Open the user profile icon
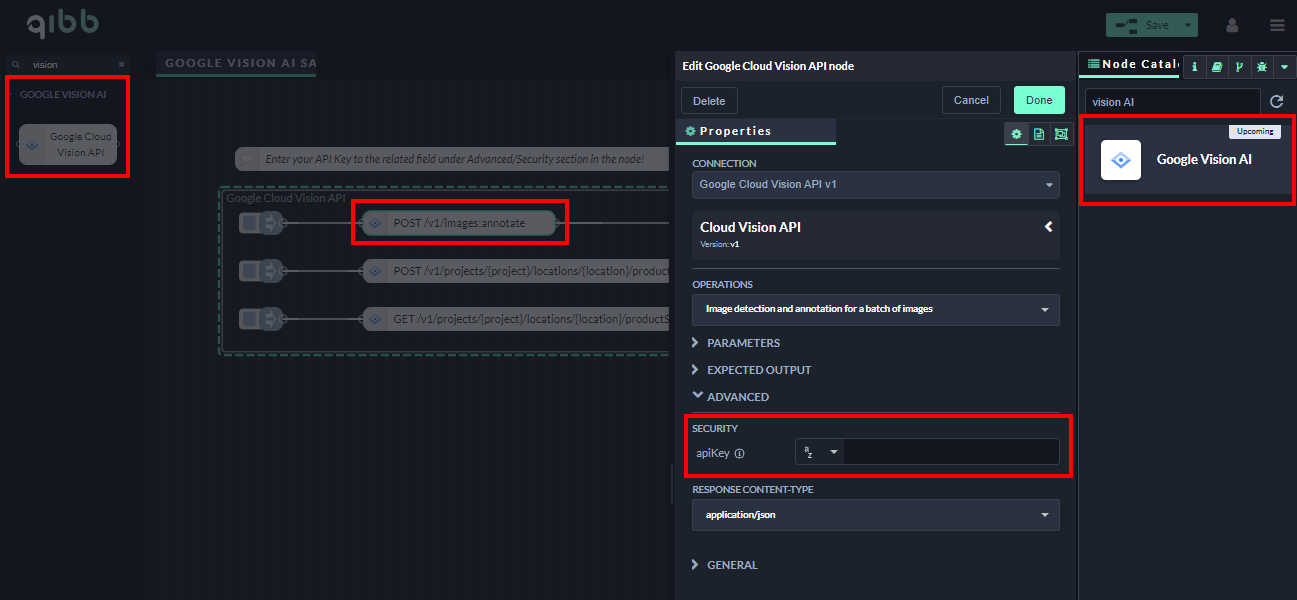Screen dimensions: 1297x600 tap(1232, 25)
